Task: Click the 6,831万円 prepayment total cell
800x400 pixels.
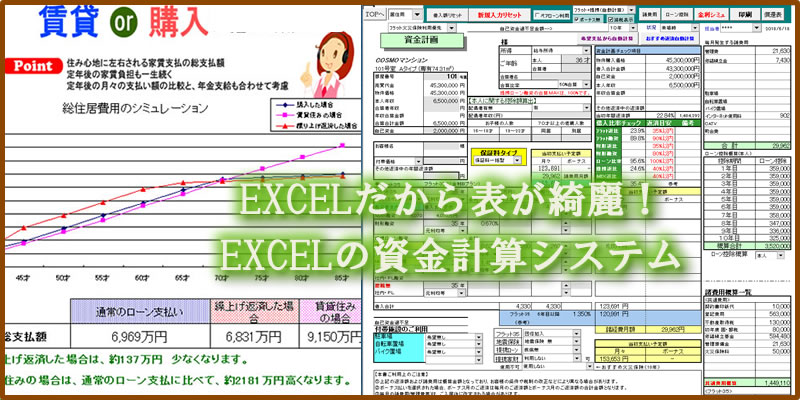Action: point(254,337)
